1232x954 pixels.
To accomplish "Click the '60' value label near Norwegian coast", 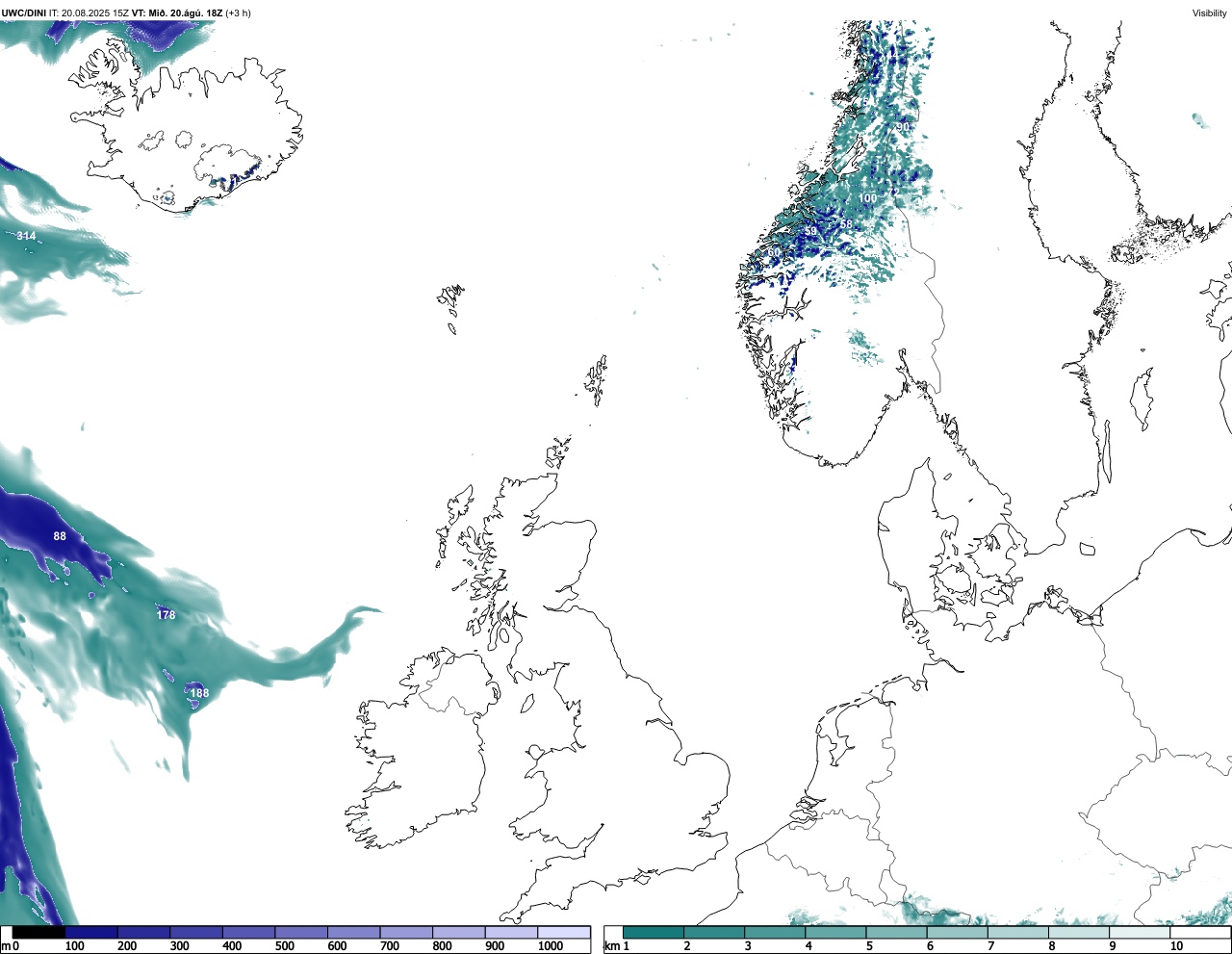I will pos(774,253).
